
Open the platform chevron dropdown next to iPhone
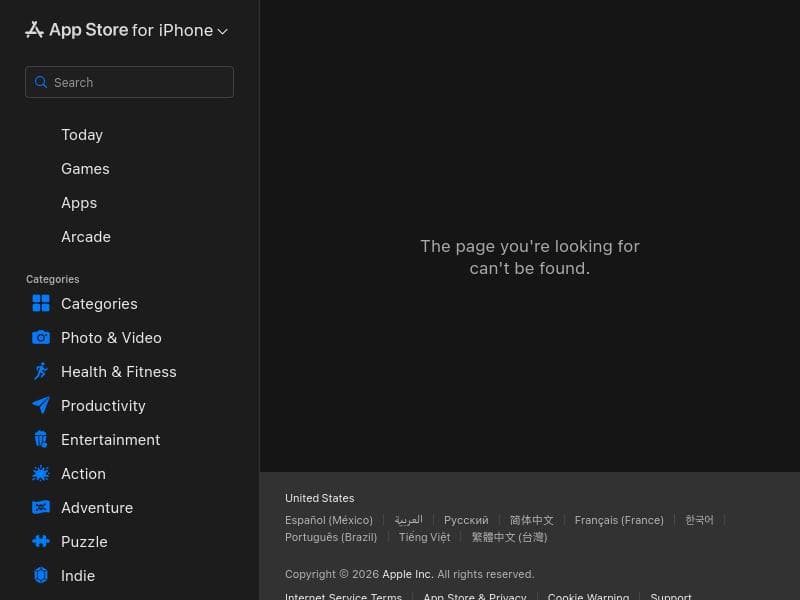coord(222,32)
